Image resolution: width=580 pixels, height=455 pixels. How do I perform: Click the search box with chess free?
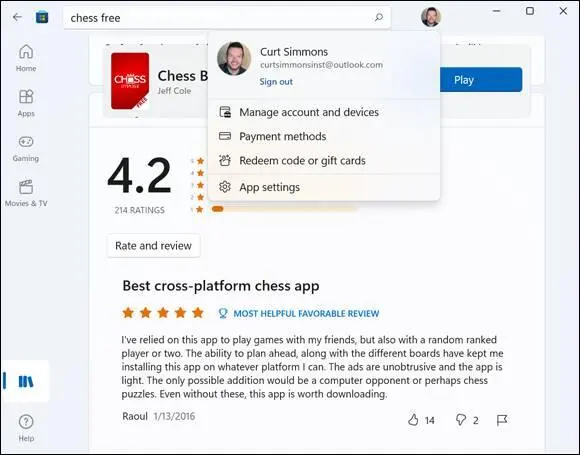tap(227, 18)
